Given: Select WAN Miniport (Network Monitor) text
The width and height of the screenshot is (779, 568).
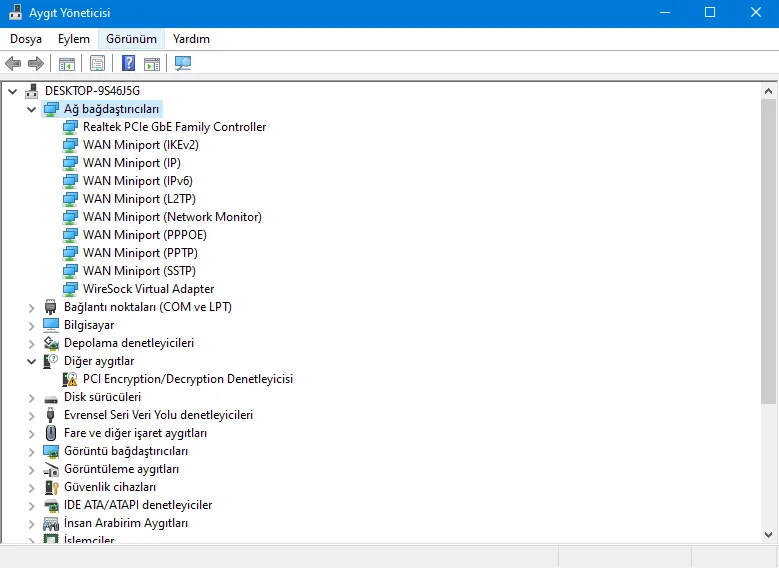Looking at the screenshot, I should point(172,217).
